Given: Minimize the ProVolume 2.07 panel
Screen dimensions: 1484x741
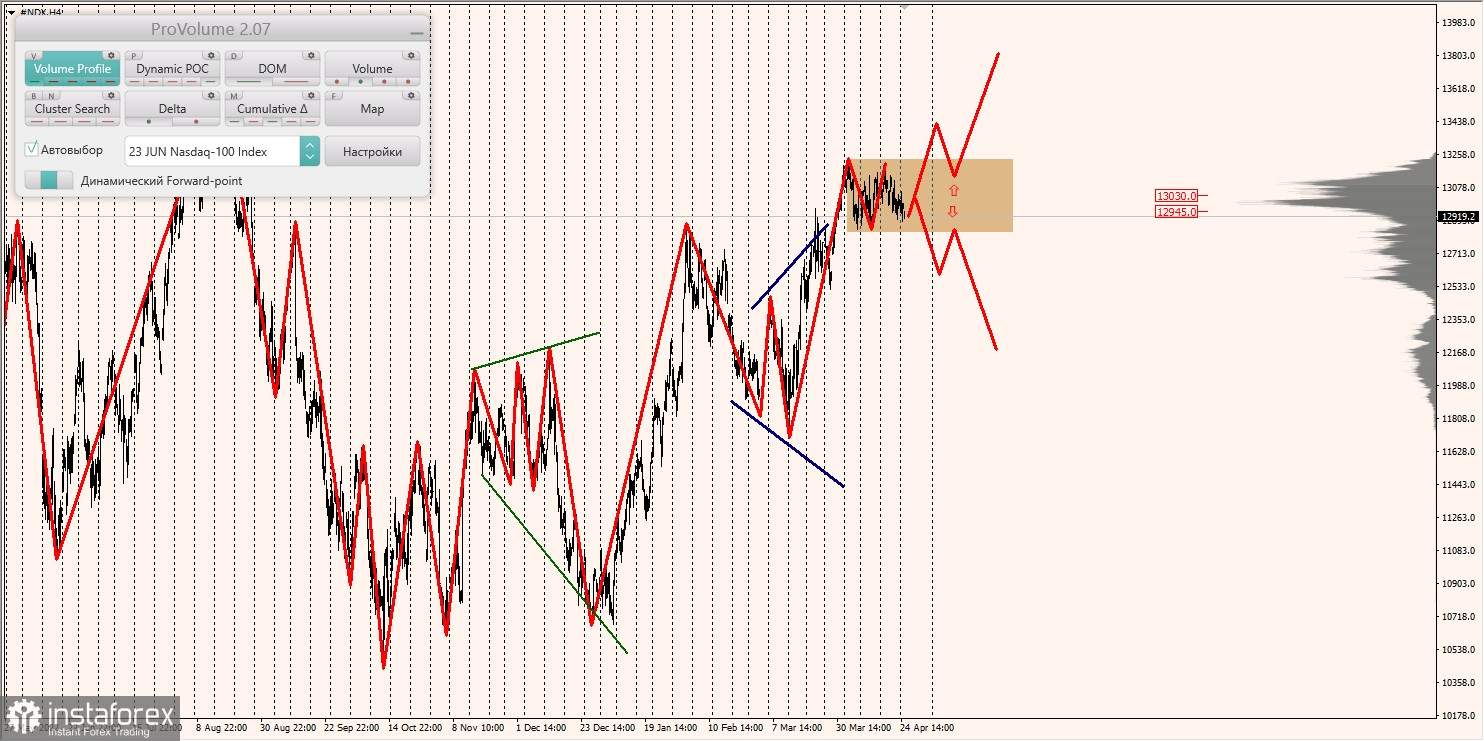Looking at the screenshot, I should tap(416, 32).
